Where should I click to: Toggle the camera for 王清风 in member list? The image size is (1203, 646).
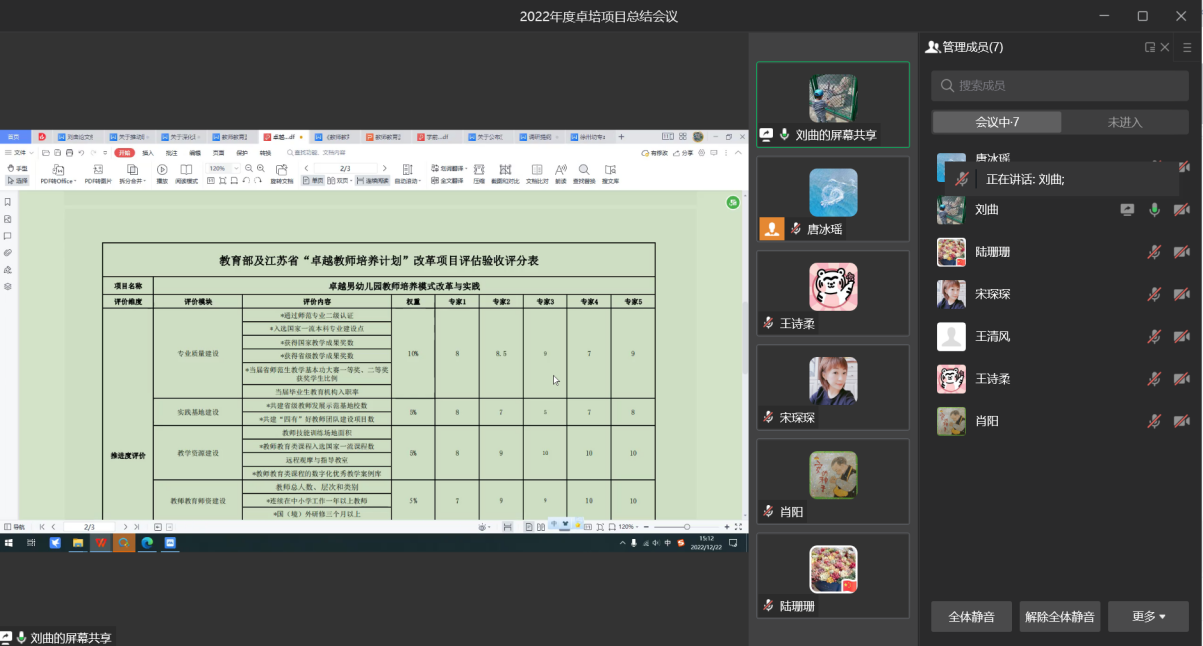(x=1181, y=337)
